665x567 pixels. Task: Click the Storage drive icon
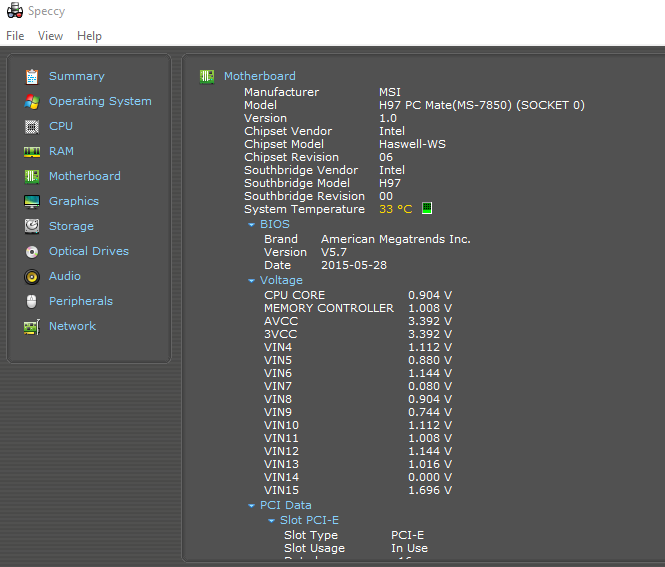(31, 226)
